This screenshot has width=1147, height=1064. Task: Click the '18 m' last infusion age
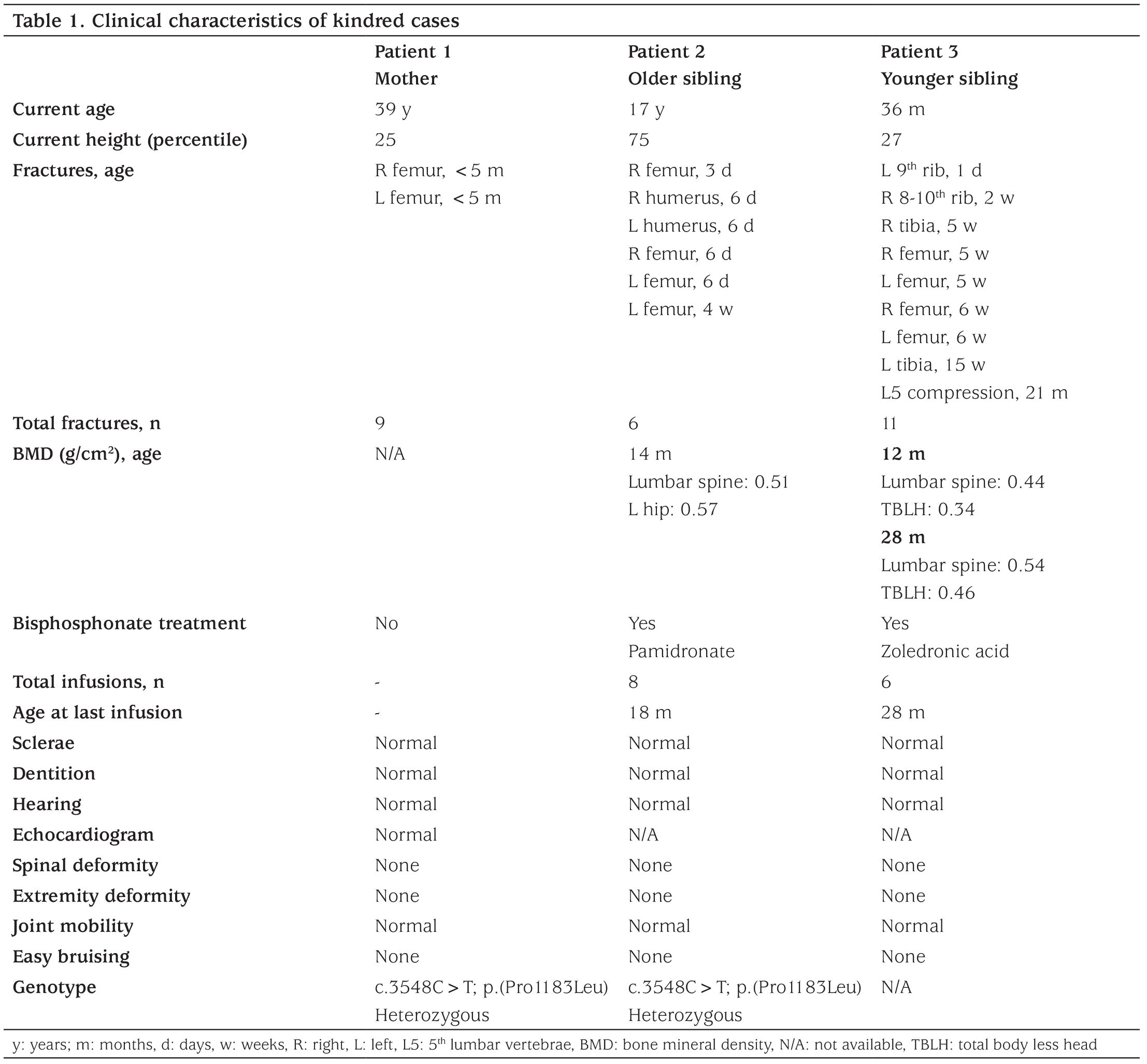pyautogui.click(x=650, y=713)
